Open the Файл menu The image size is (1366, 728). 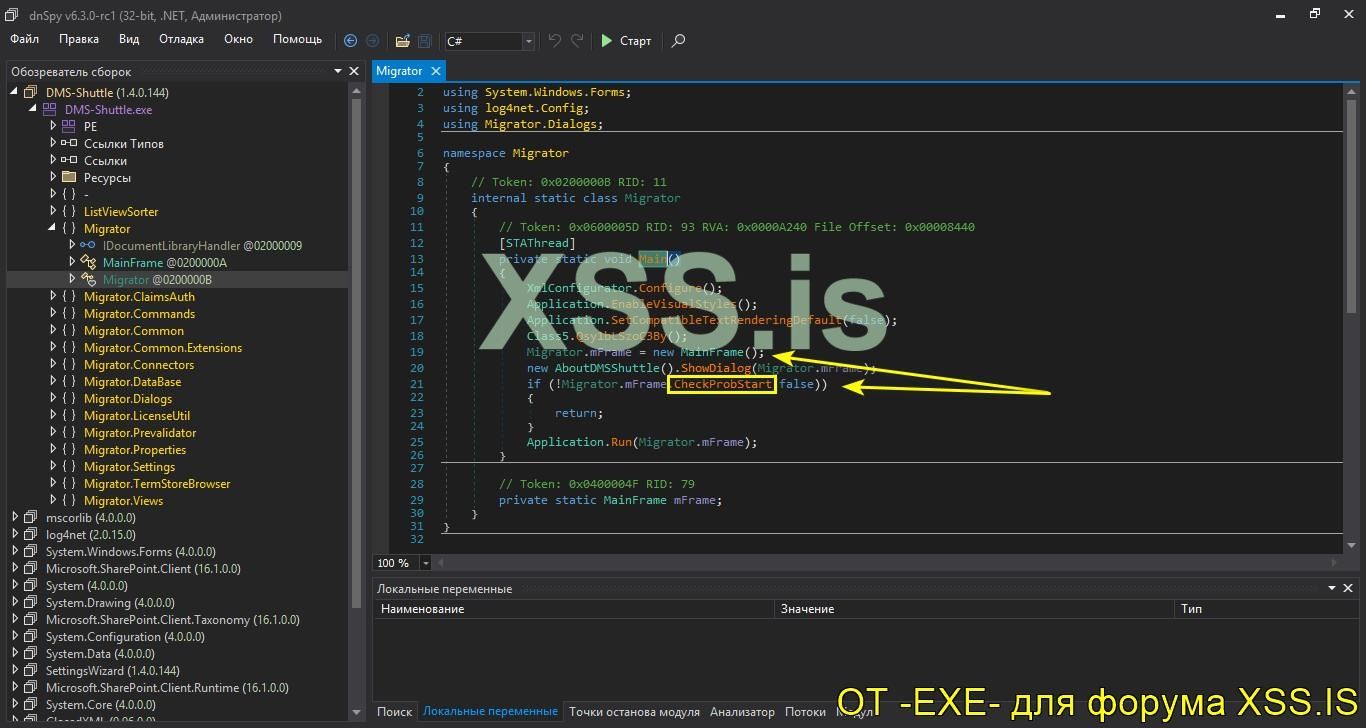[25, 39]
